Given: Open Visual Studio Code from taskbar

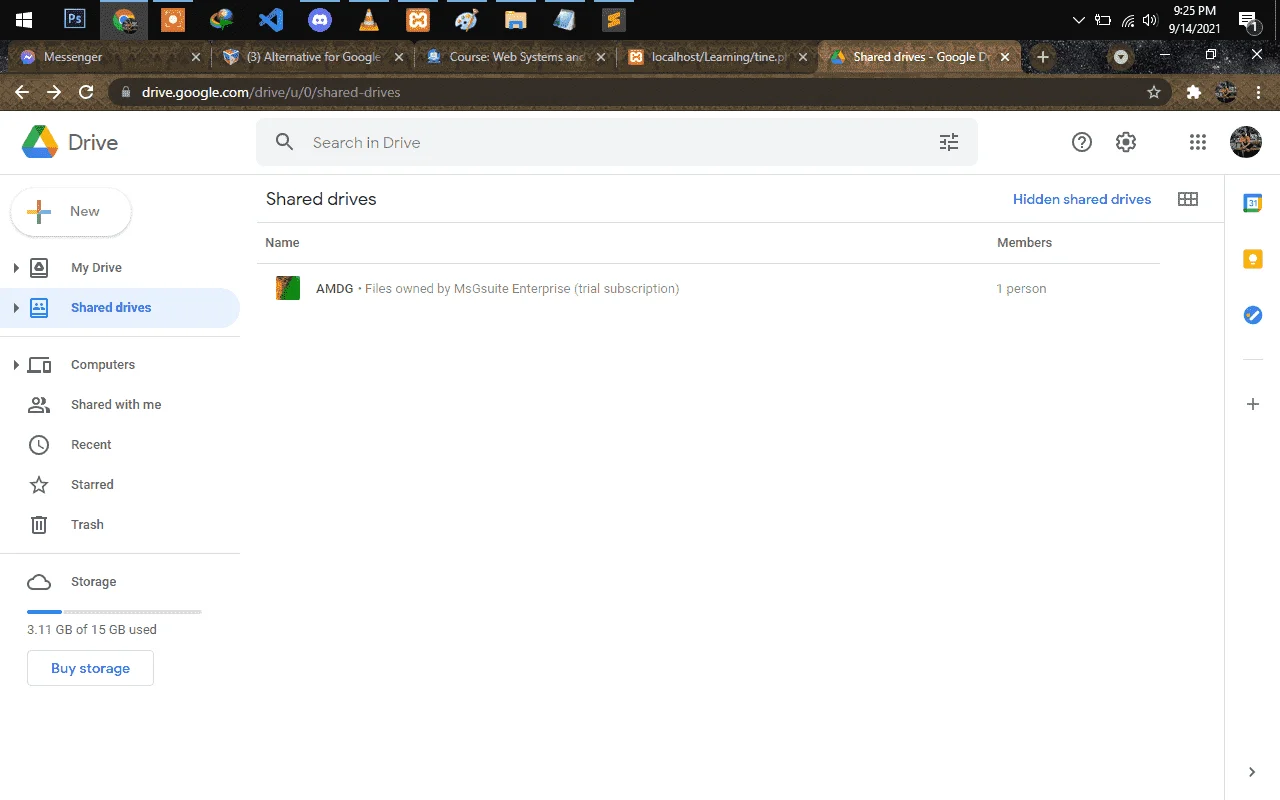Looking at the screenshot, I should coord(271,19).
